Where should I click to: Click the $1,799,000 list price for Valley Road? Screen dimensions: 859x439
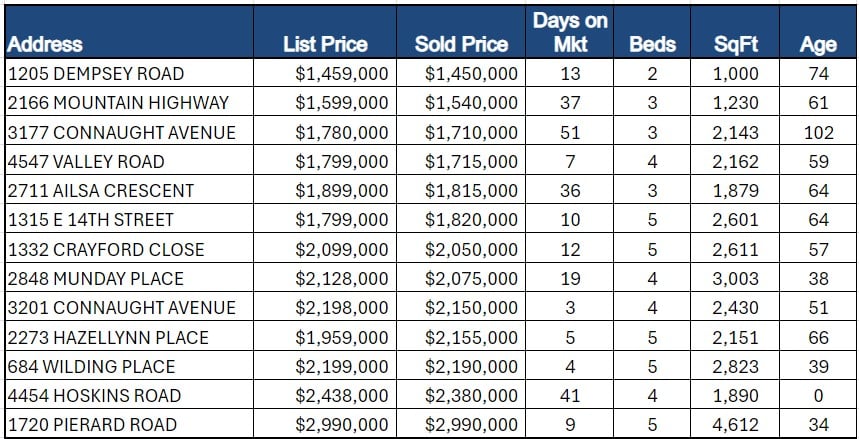click(x=342, y=161)
